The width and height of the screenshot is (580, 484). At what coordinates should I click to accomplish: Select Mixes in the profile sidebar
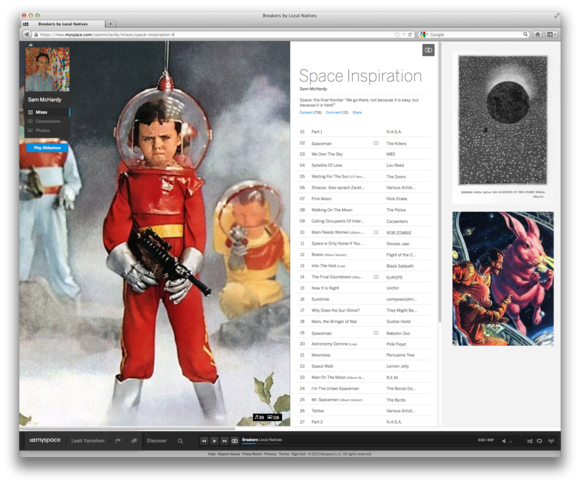click(47, 112)
